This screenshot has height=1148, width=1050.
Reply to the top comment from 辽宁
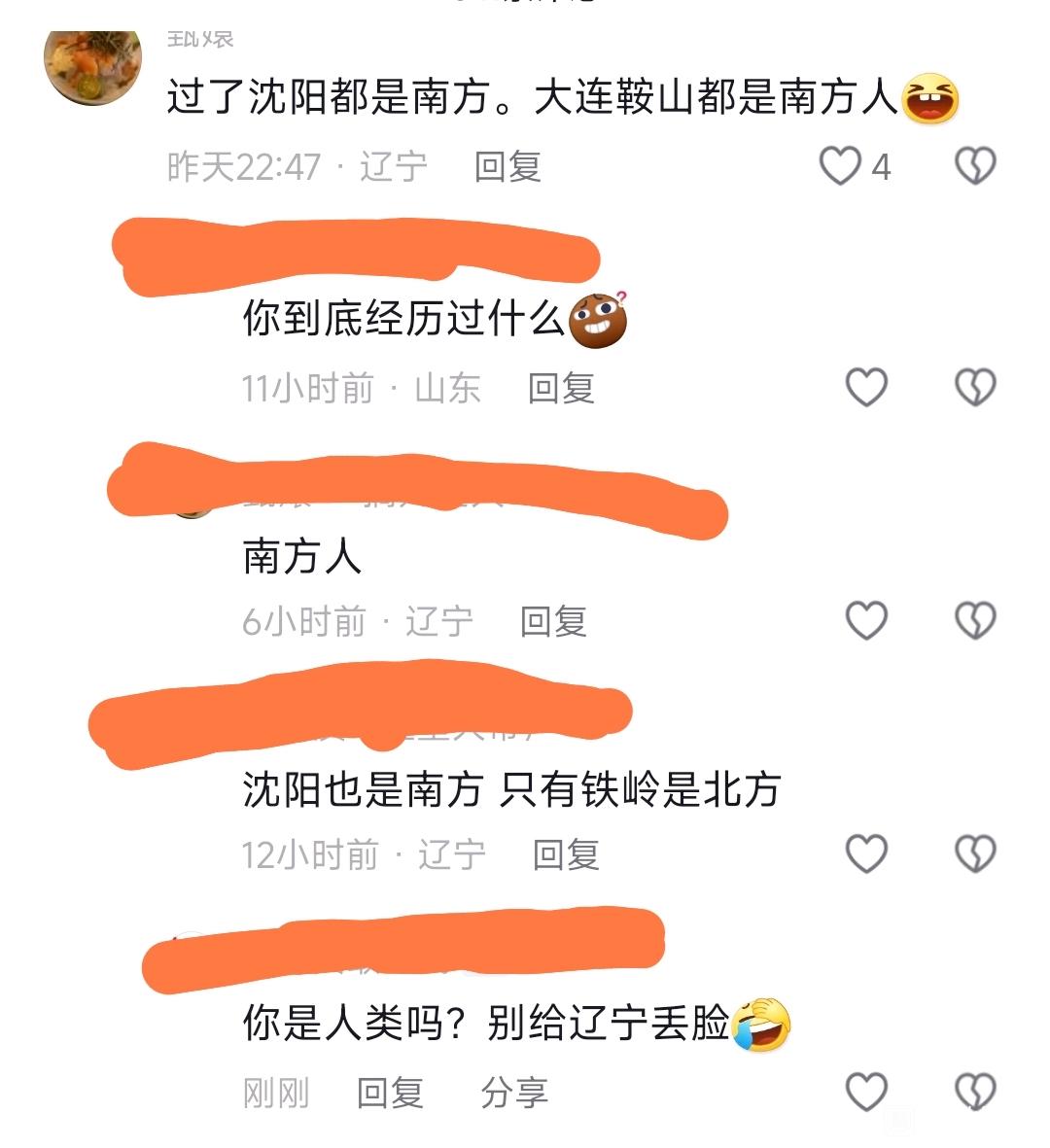click(x=507, y=167)
